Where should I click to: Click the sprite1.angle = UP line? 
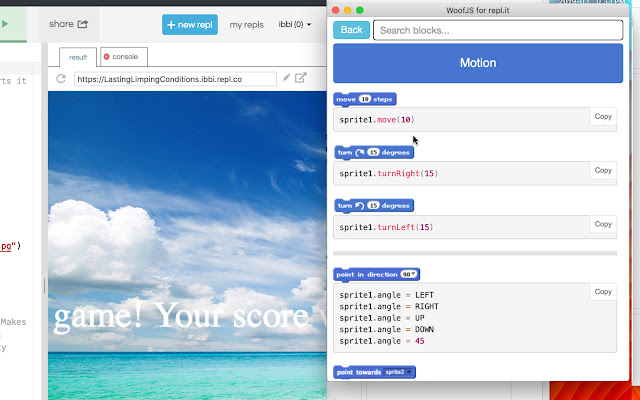(x=382, y=318)
